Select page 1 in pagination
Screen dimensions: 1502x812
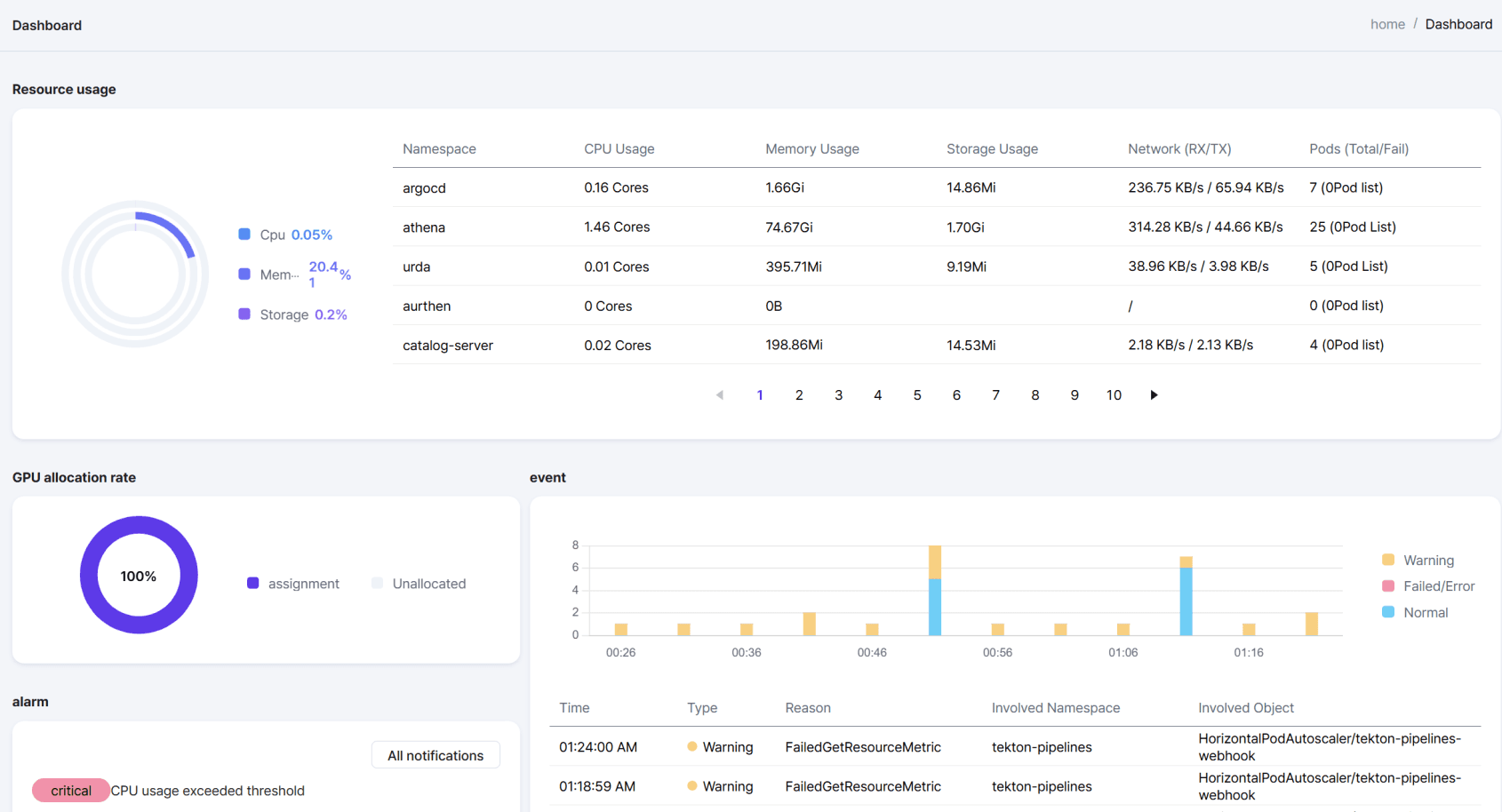point(760,395)
